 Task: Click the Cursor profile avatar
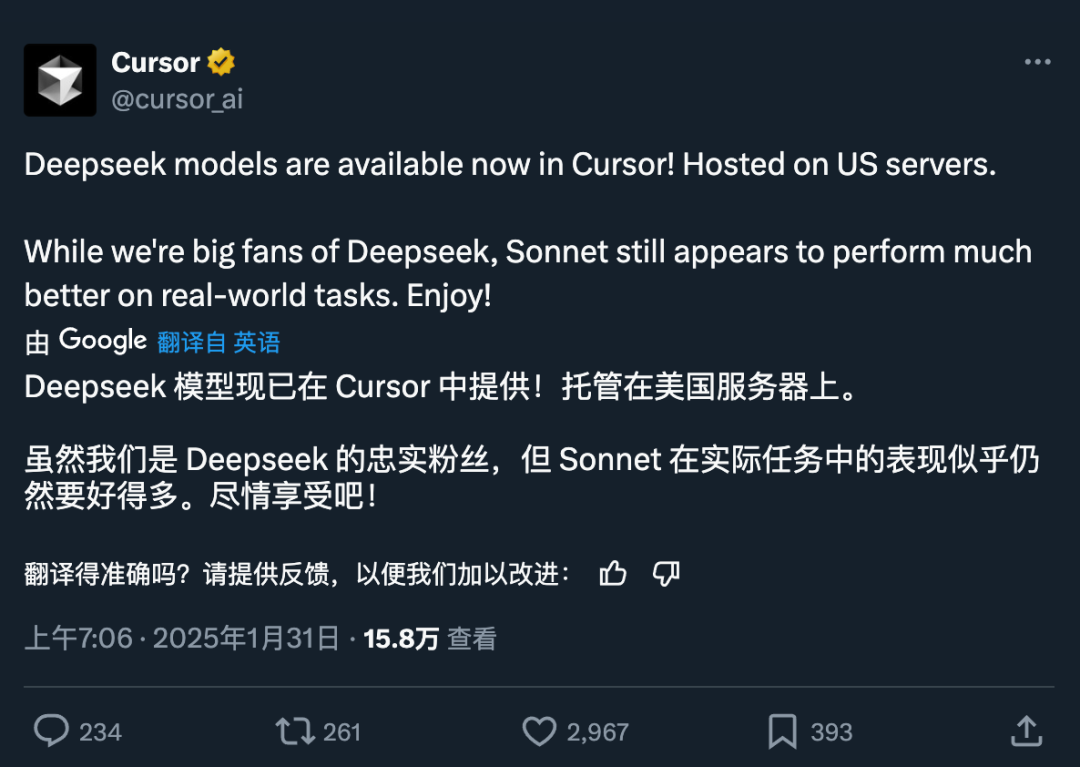tap(60, 80)
